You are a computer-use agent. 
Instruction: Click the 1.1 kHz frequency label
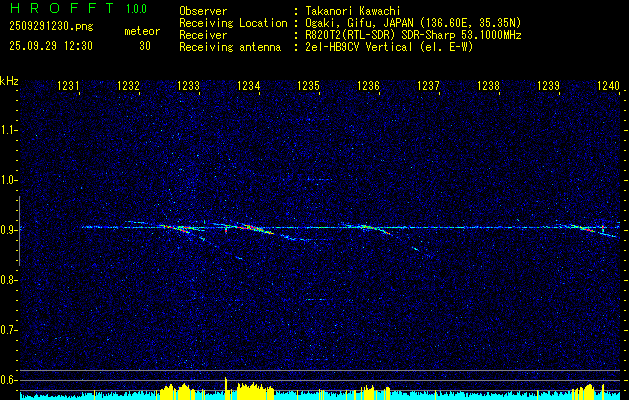point(8,130)
